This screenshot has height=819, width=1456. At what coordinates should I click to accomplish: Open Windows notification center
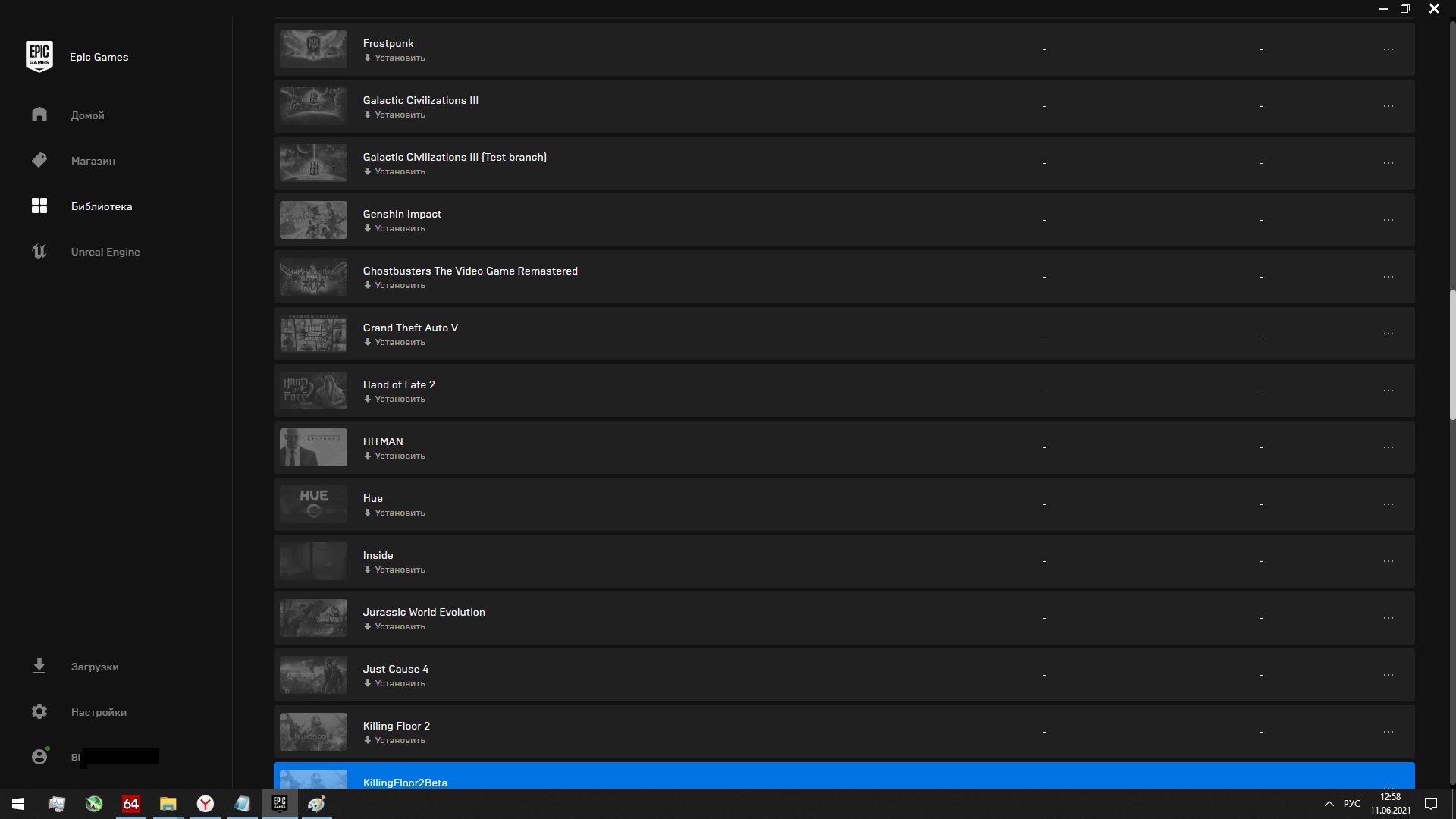[x=1431, y=804]
